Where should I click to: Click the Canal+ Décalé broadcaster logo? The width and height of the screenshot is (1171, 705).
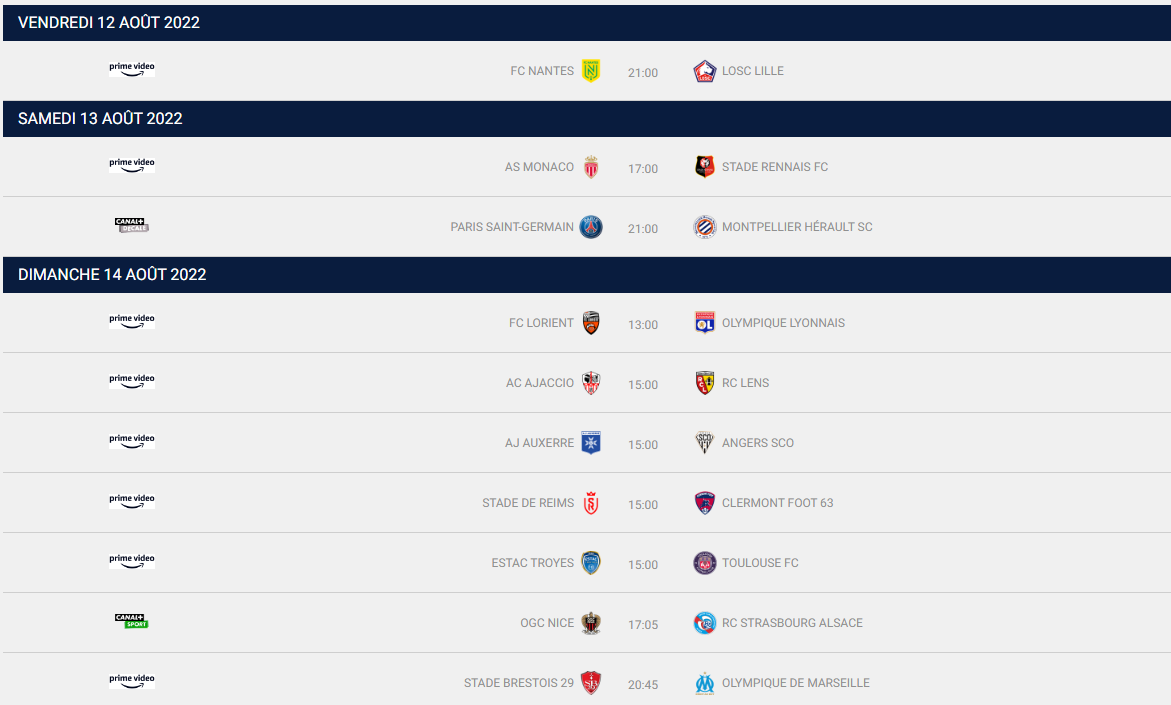pos(132,226)
